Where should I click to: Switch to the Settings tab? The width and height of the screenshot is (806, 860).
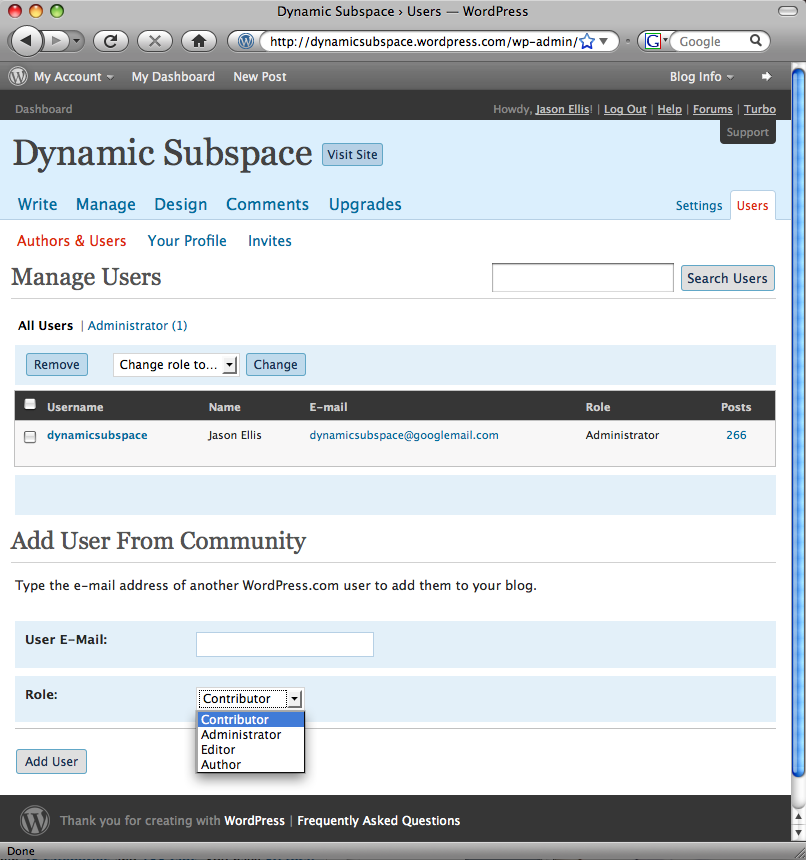click(x=698, y=205)
